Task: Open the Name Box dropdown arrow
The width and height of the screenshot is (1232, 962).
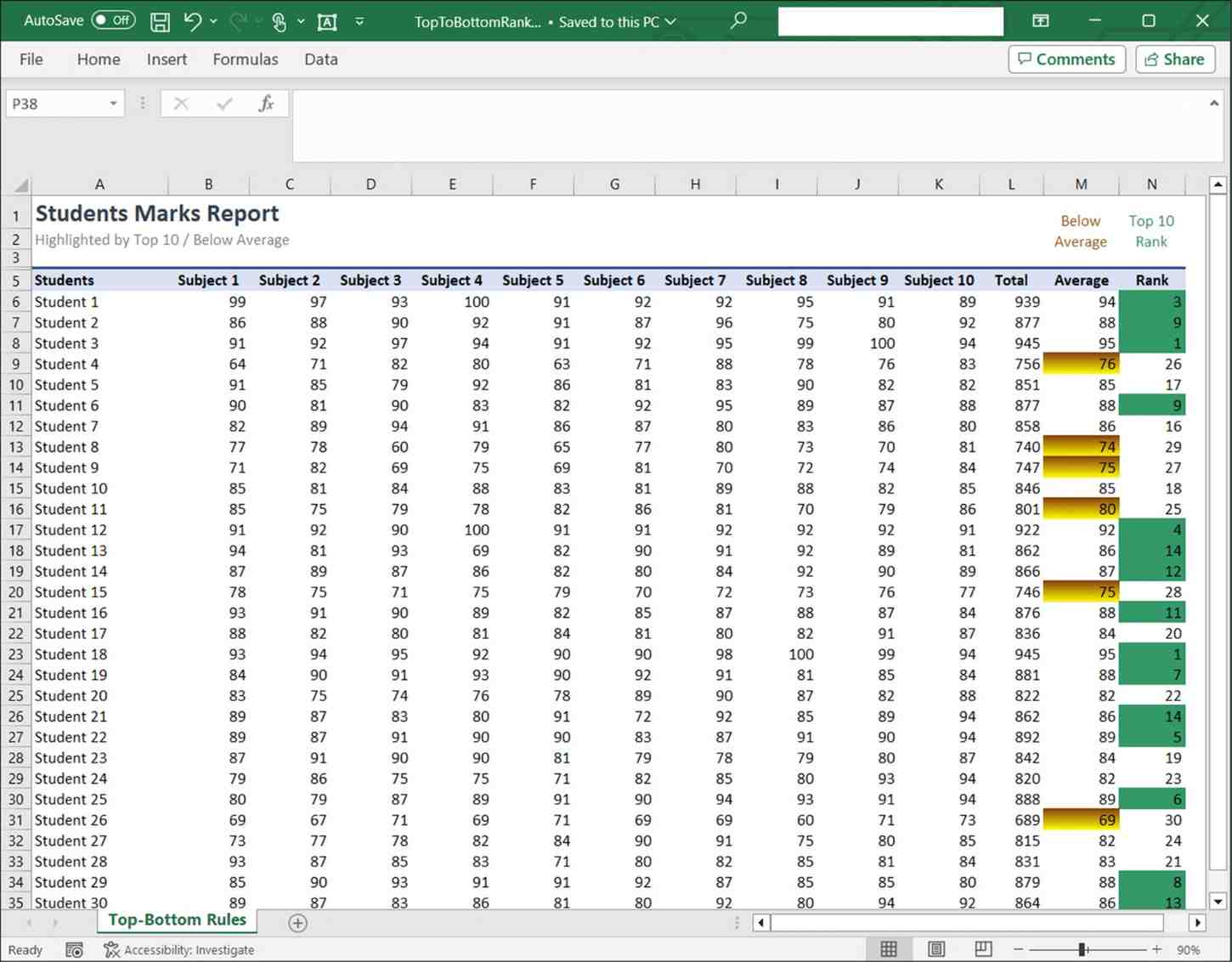Action: click(113, 104)
